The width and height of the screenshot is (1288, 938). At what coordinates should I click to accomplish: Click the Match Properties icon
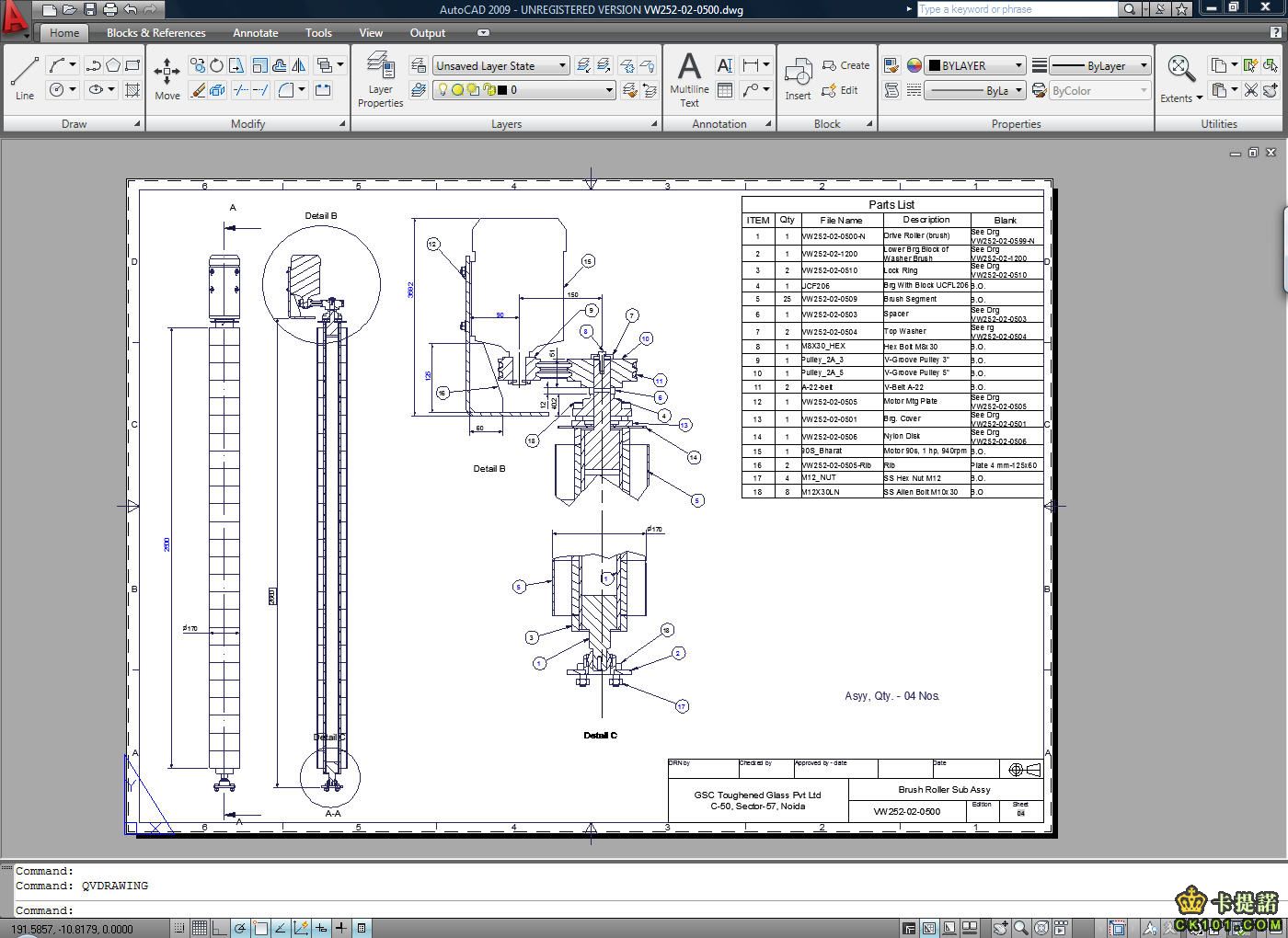coord(891,65)
